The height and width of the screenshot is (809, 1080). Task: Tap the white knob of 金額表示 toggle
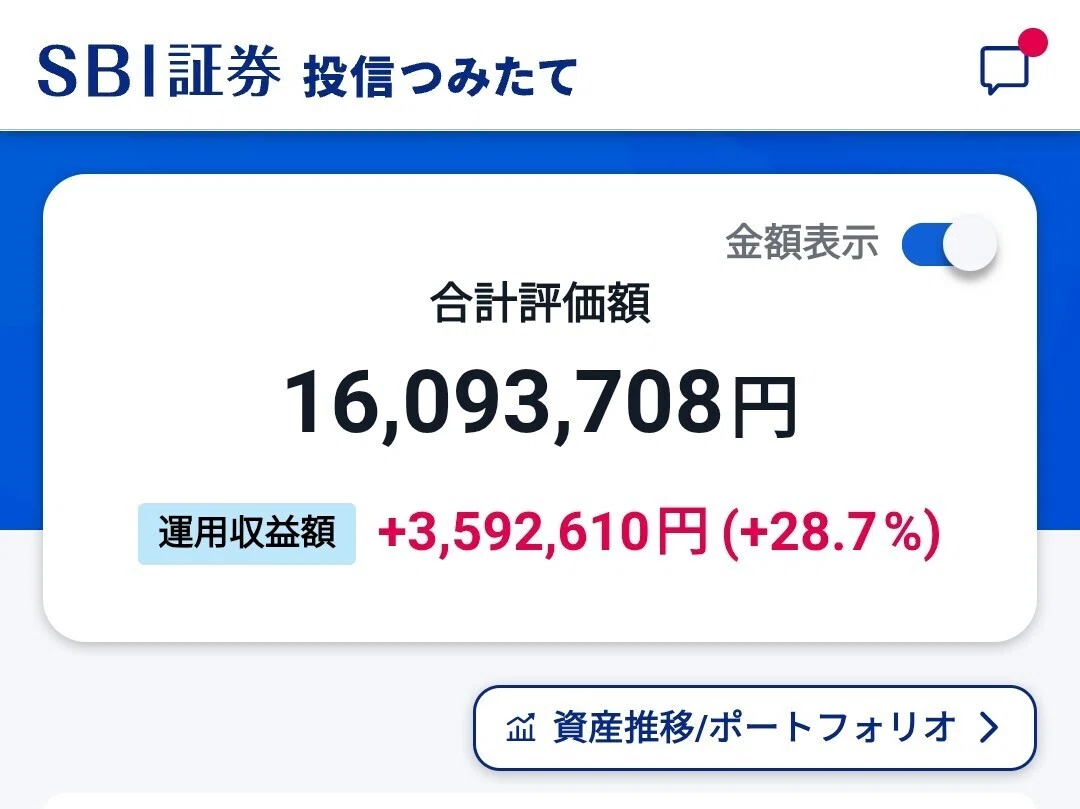(970, 244)
